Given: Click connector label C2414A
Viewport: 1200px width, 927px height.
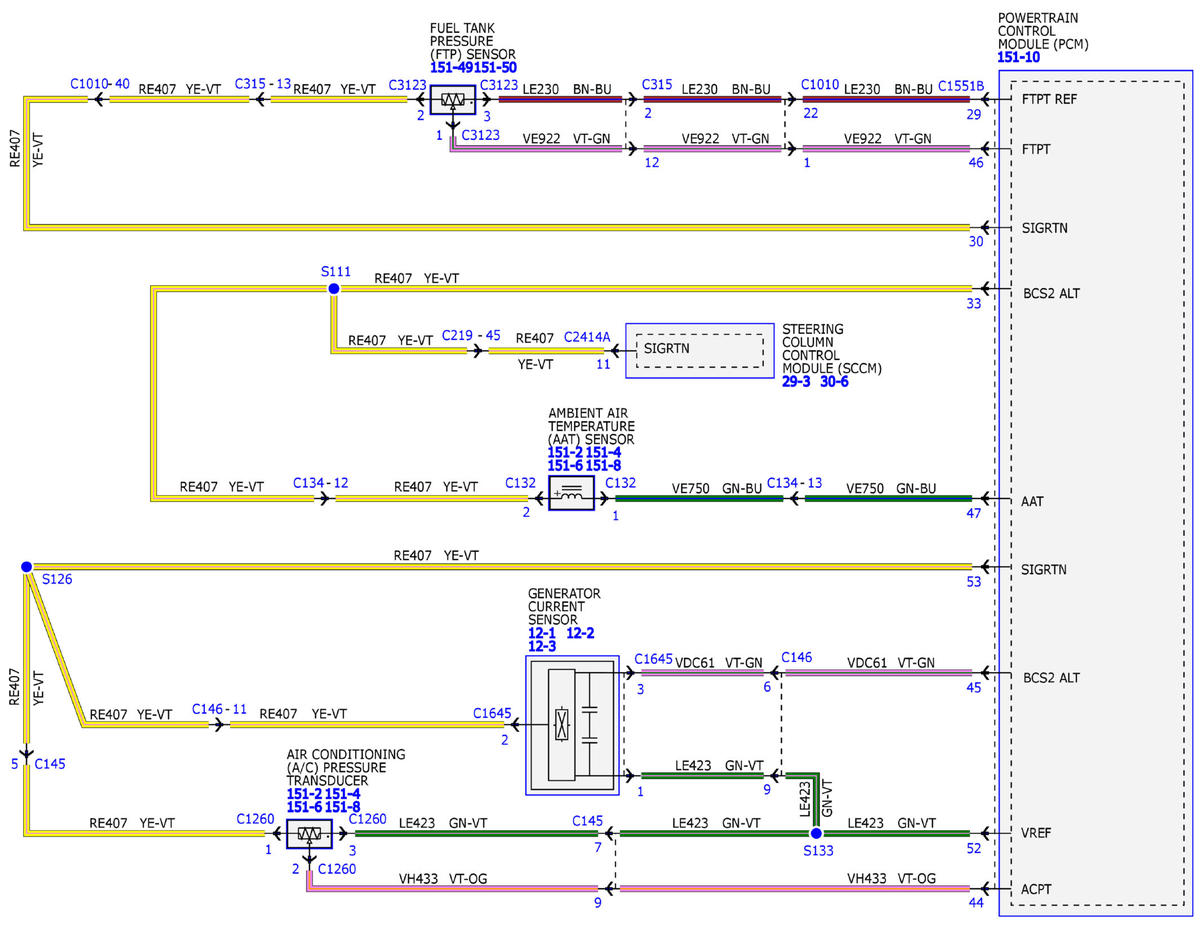Looking at the screenshot, I should (x=587, y=338).
